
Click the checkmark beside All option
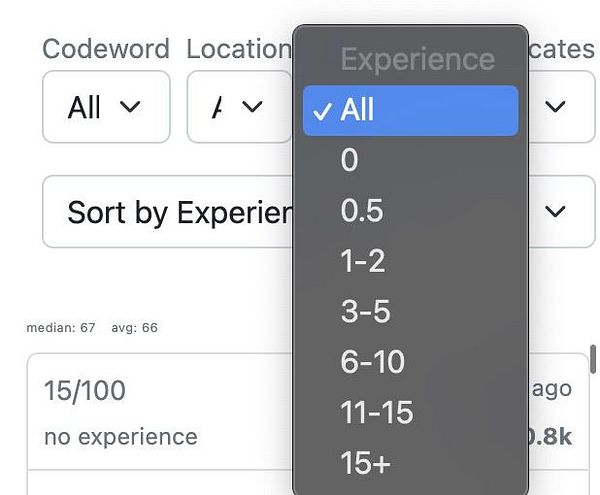coord(322,111)
